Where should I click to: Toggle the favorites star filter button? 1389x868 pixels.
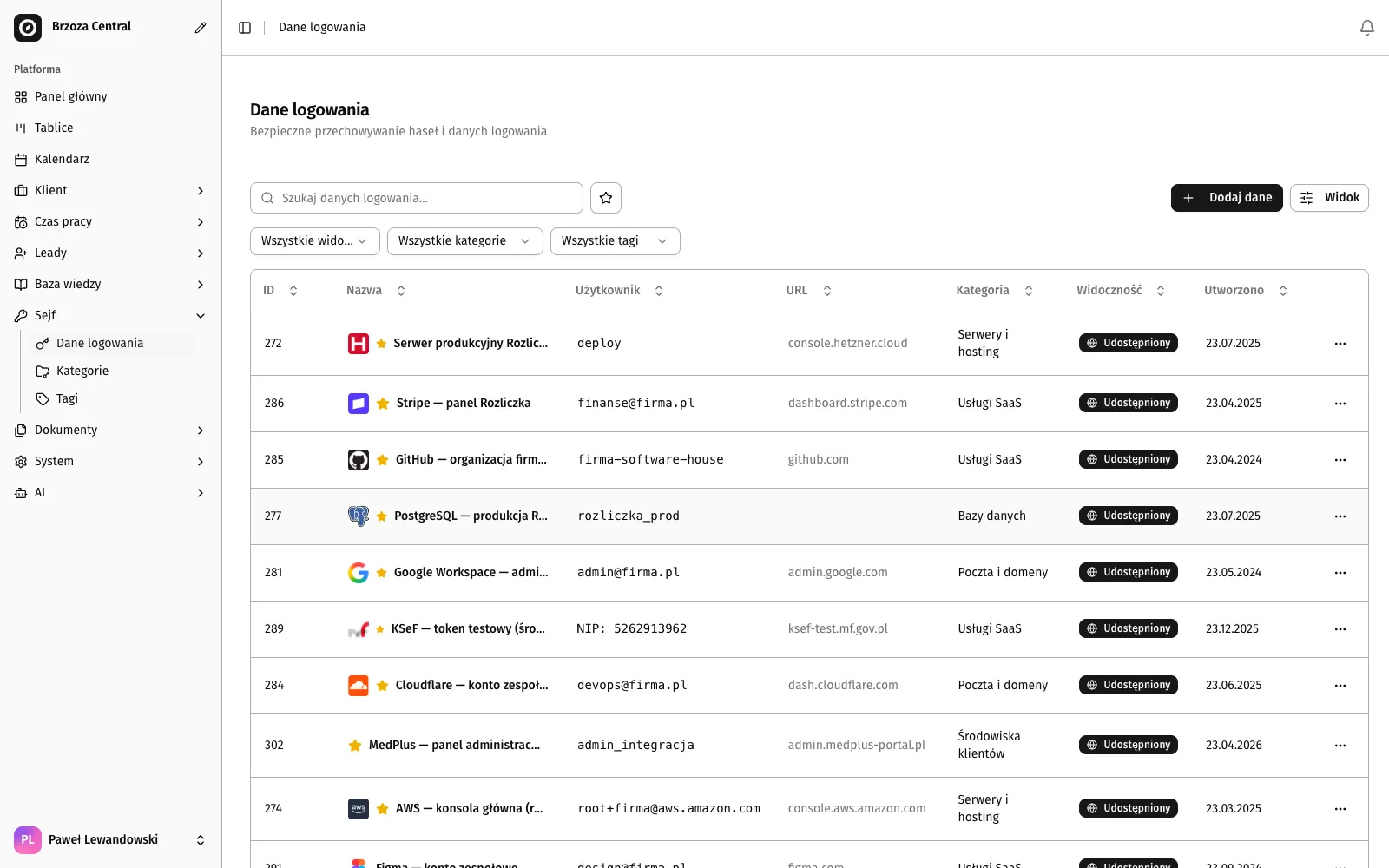click(x=606, y=198)
